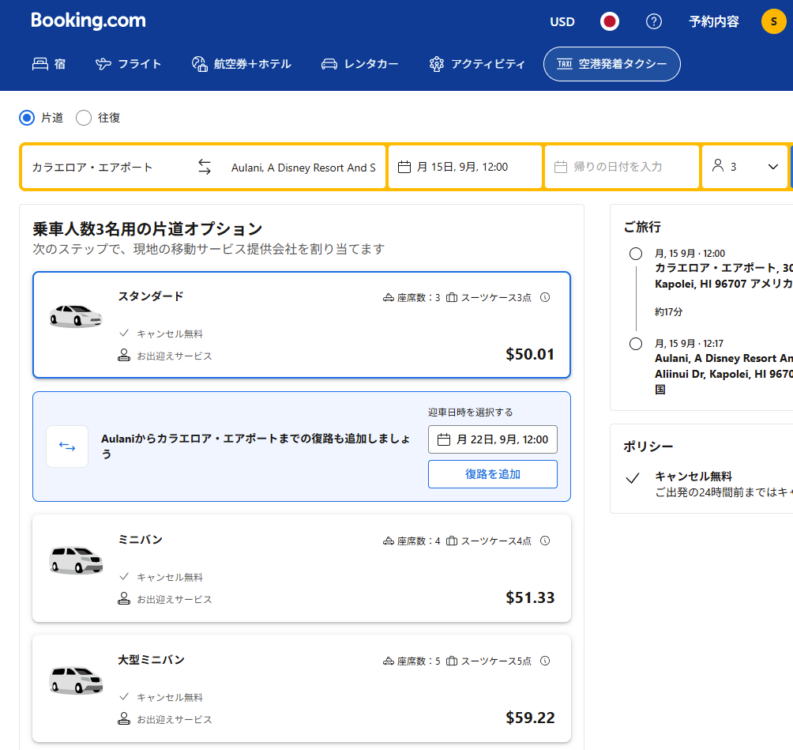Open the passenger count dropdown

(x=744, y=167)
